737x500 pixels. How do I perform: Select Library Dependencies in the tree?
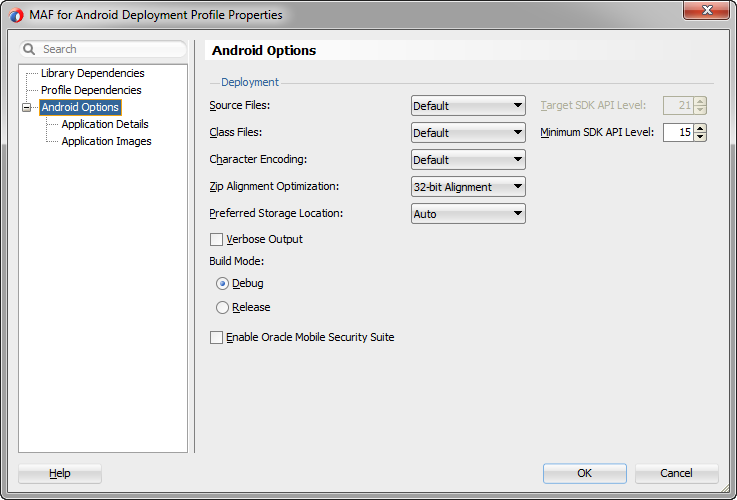click(x=93, y=73)
